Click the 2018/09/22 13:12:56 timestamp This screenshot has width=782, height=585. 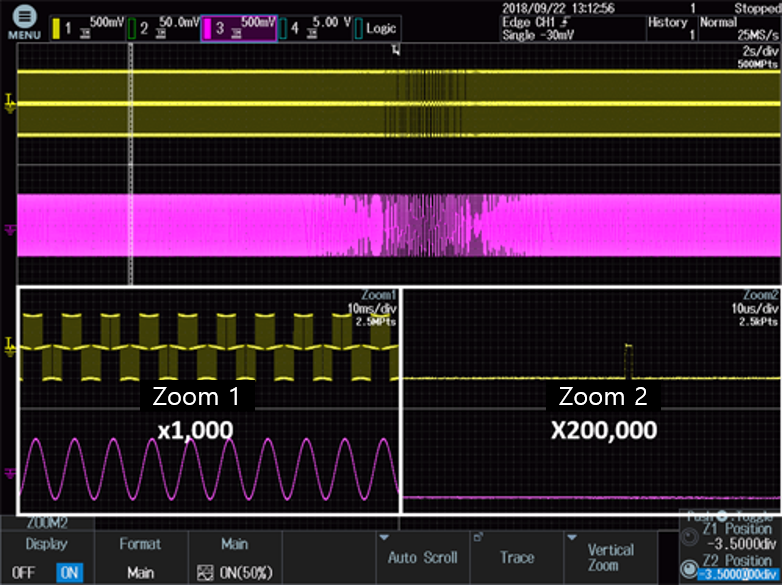[558, 8]
